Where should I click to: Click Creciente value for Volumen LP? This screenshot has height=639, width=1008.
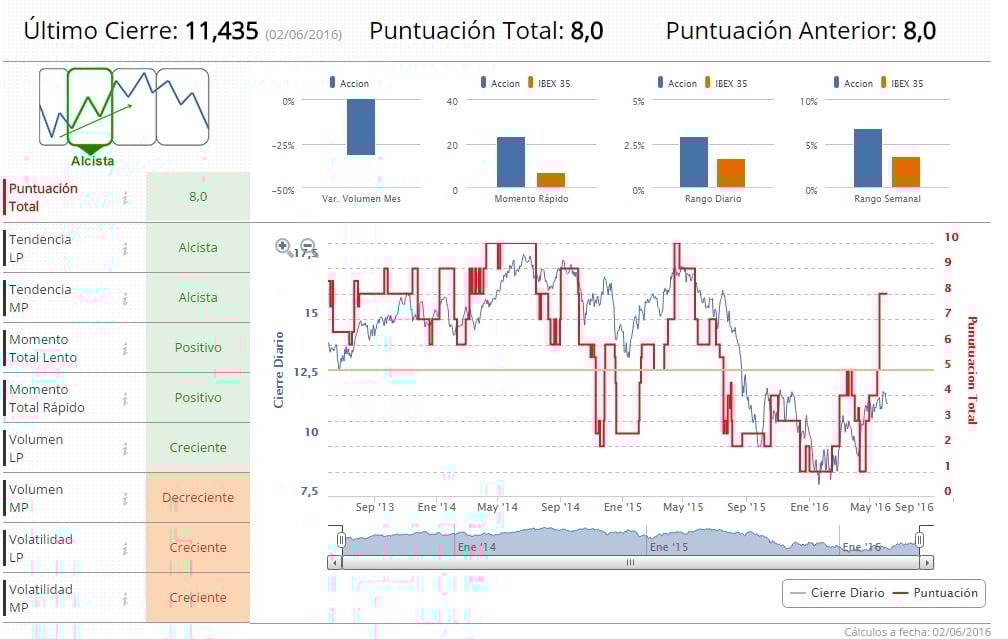pos(198,448)
